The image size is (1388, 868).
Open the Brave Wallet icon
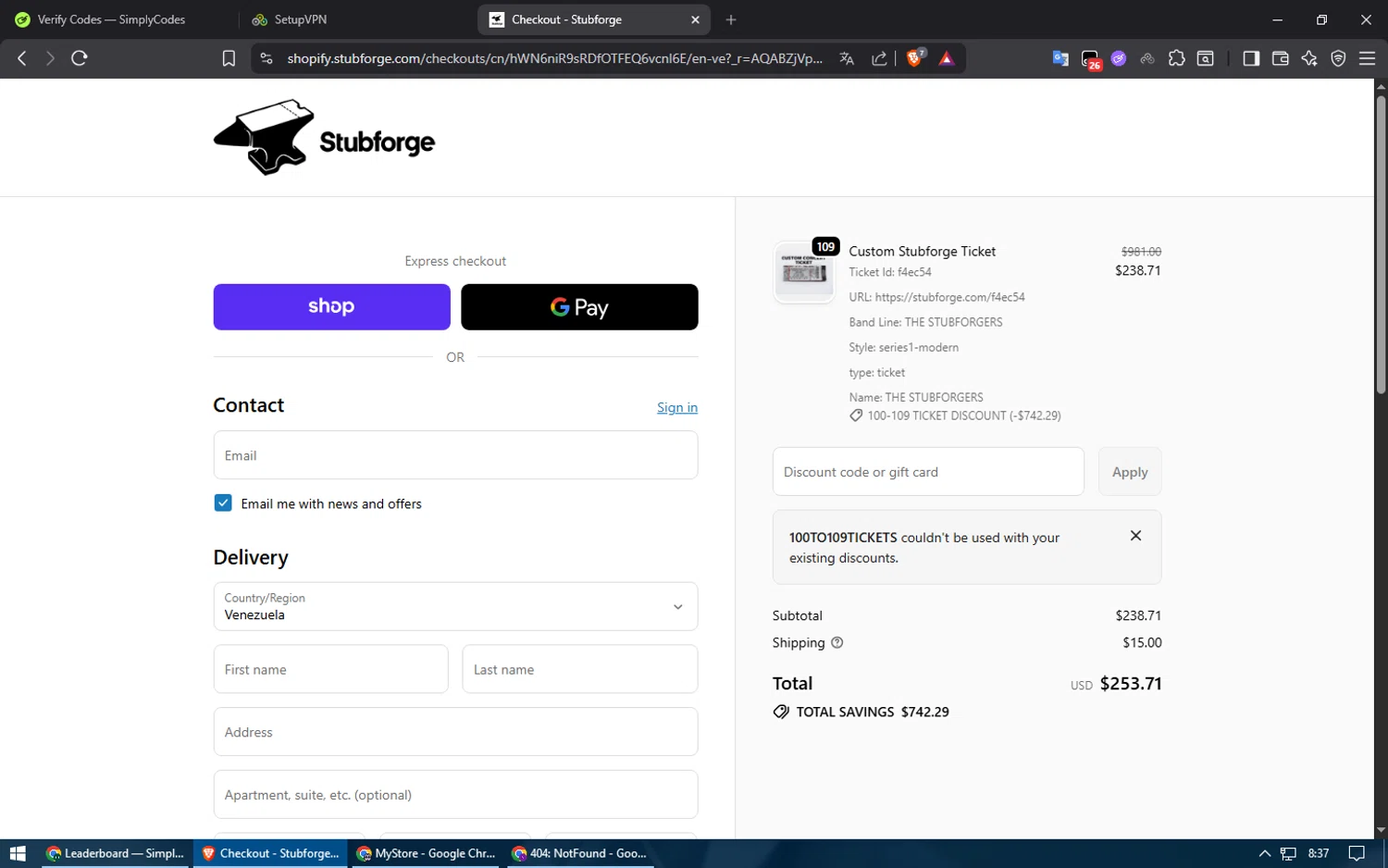click(x=1281, y=58)
